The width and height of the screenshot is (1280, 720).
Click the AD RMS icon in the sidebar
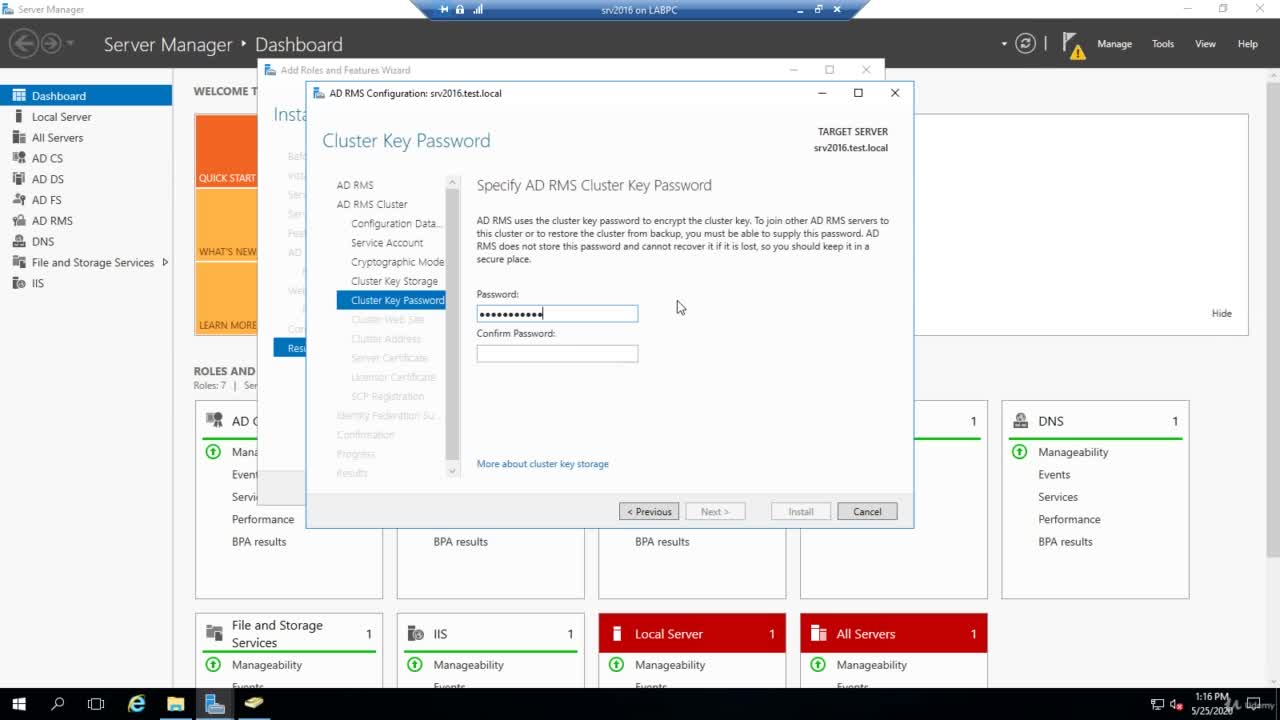pyautogui.click(x=18, y=221)
